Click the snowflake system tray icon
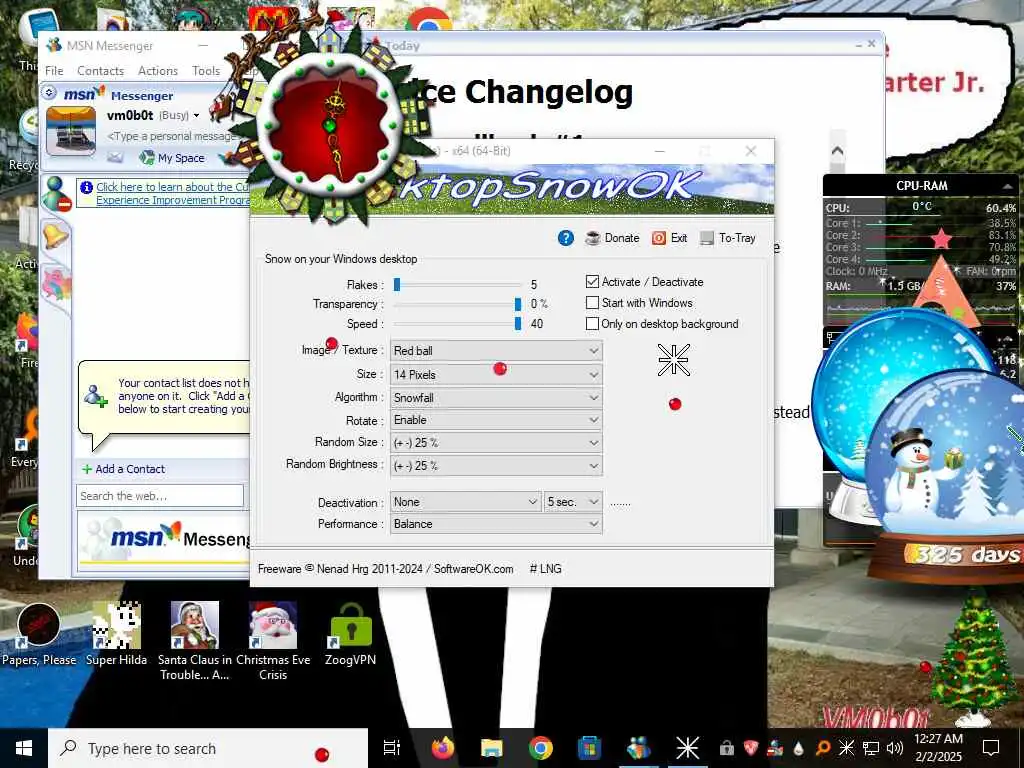 tap(846, 748)
